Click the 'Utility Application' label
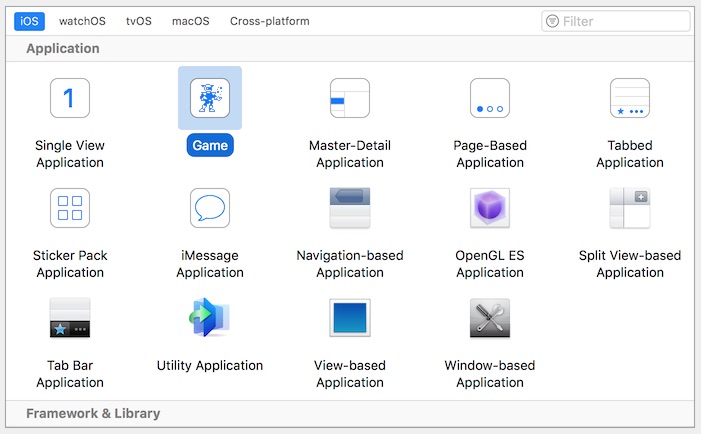 coord(210,365)
